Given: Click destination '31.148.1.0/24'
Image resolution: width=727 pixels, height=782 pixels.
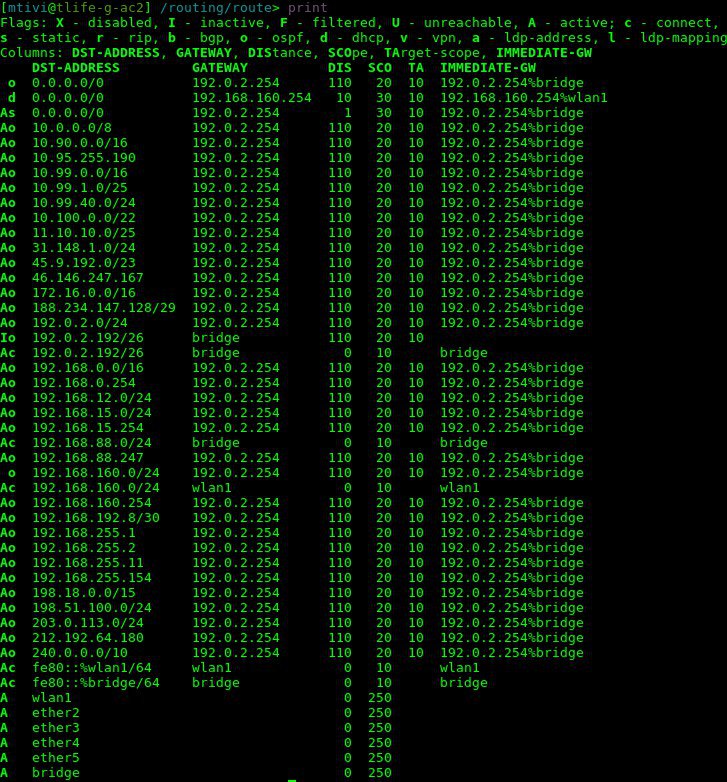Looking at the screenshot, I should (x=84, y=247).
